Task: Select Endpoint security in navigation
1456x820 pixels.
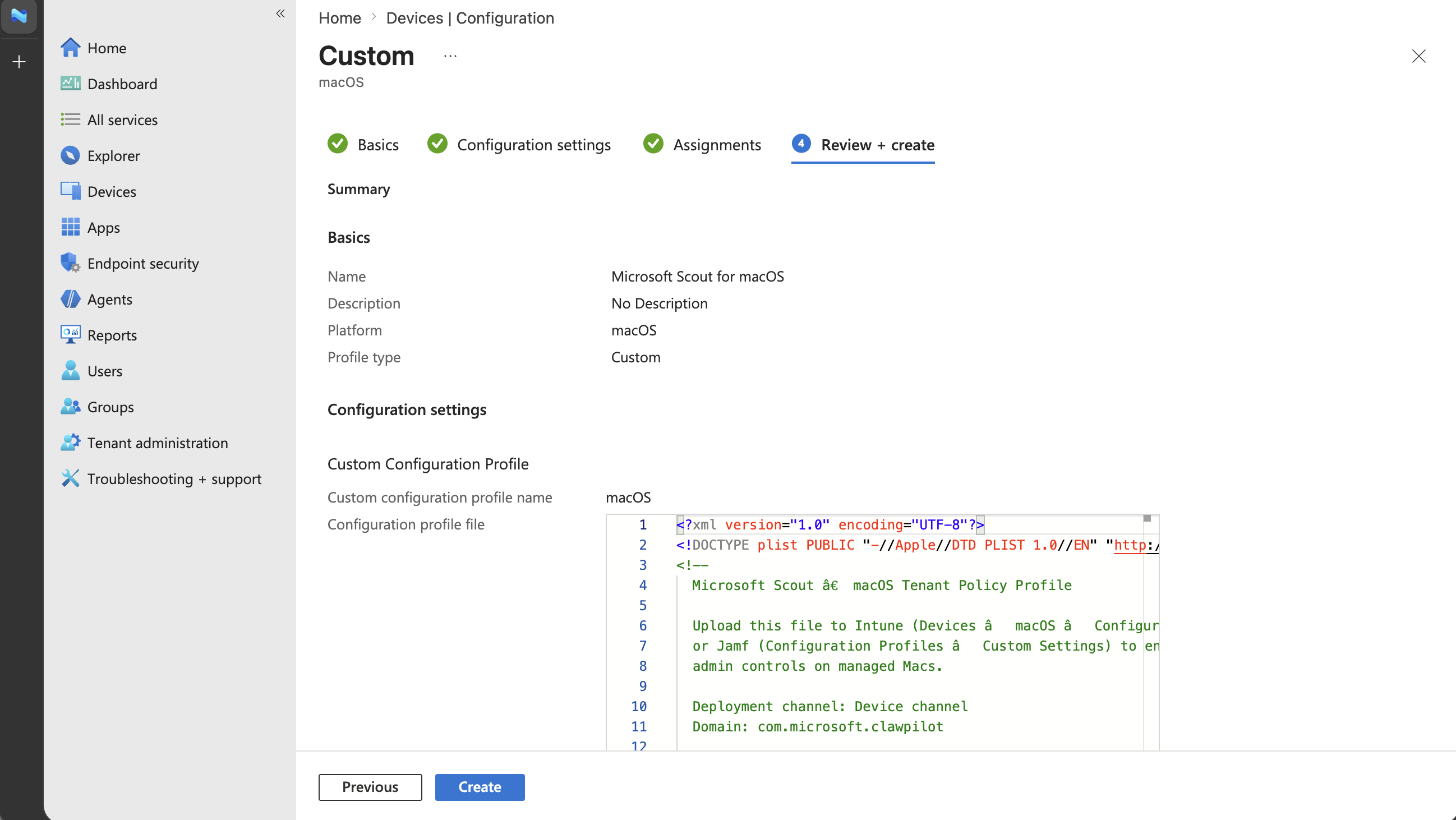Action: [143, 264]
